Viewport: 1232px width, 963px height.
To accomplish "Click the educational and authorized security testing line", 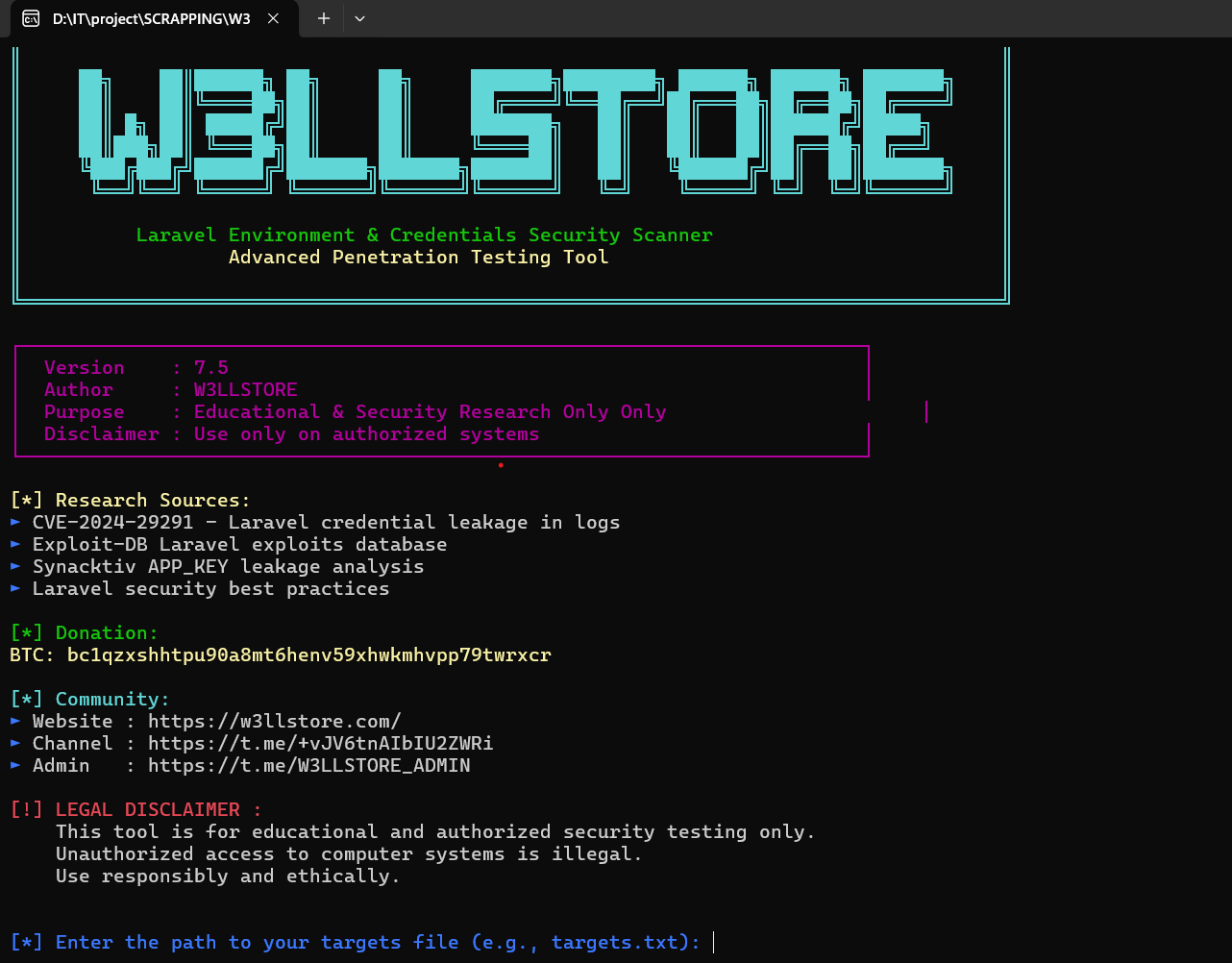I will pyautogui.click(x=436, y=832).
